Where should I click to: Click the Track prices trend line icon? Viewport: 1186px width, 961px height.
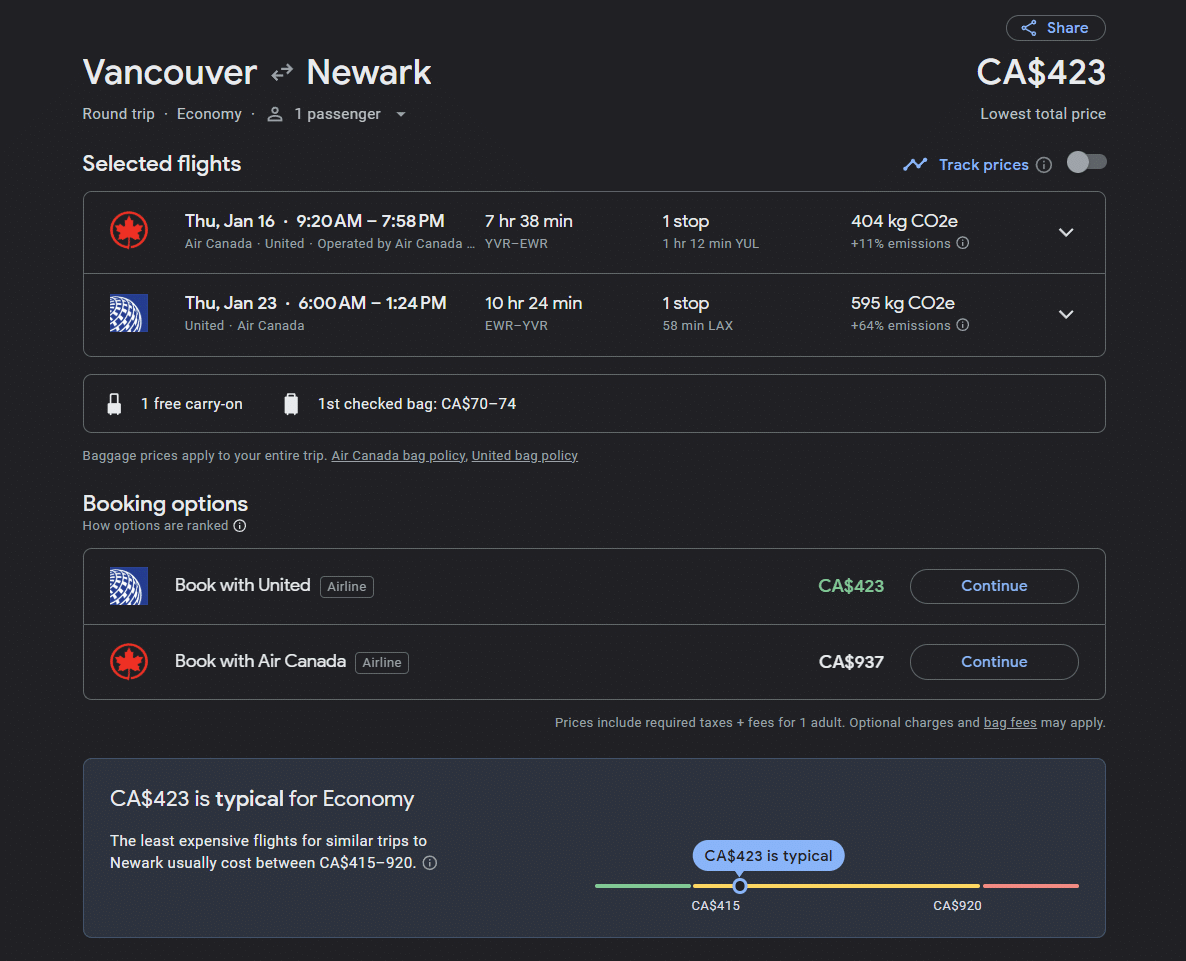pos(915,164)
